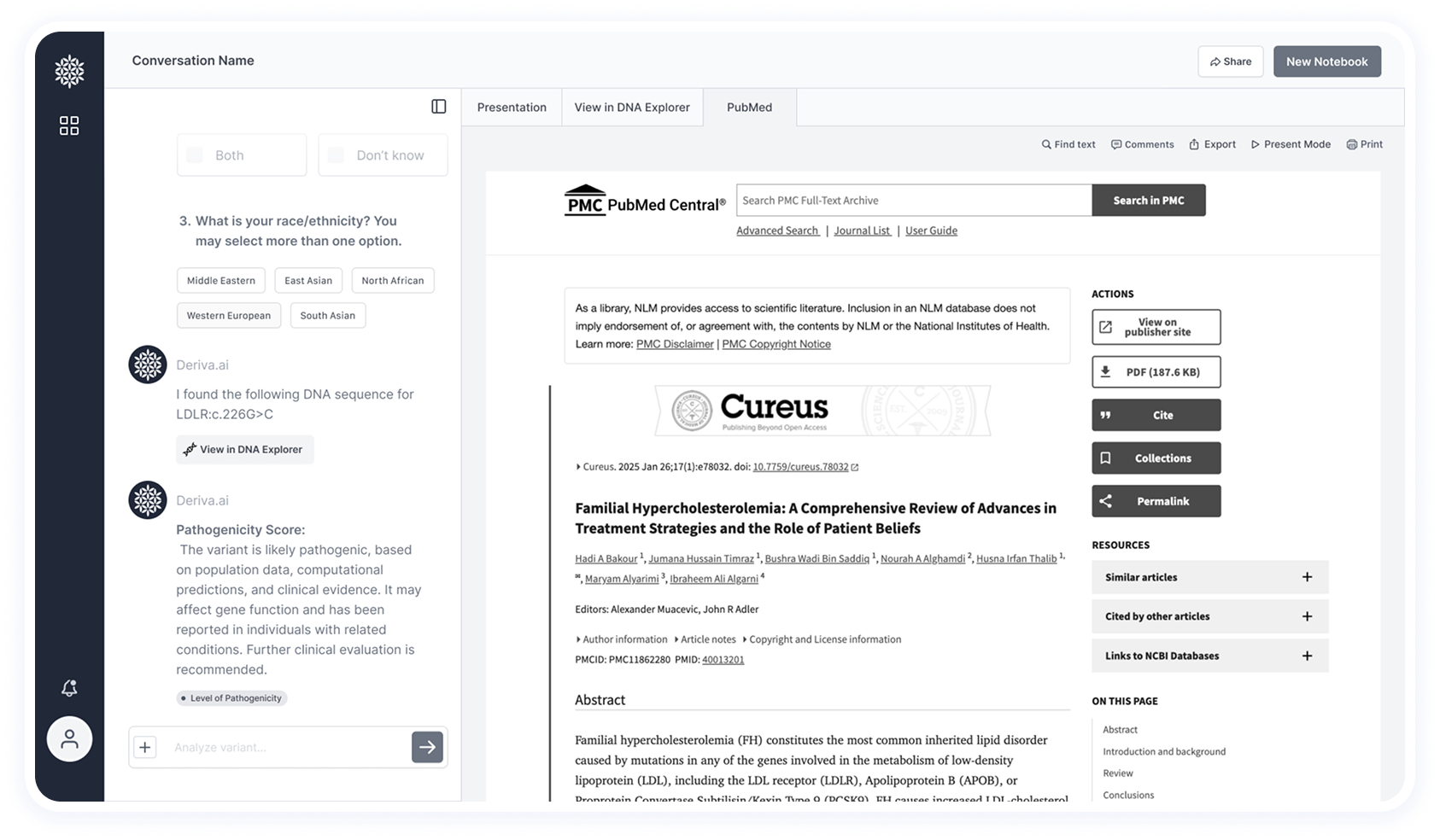Image resolution: width=1440 pixels, height=840 pixels.
Task: Send message with arrow button
Action: [x=427, y=747]
